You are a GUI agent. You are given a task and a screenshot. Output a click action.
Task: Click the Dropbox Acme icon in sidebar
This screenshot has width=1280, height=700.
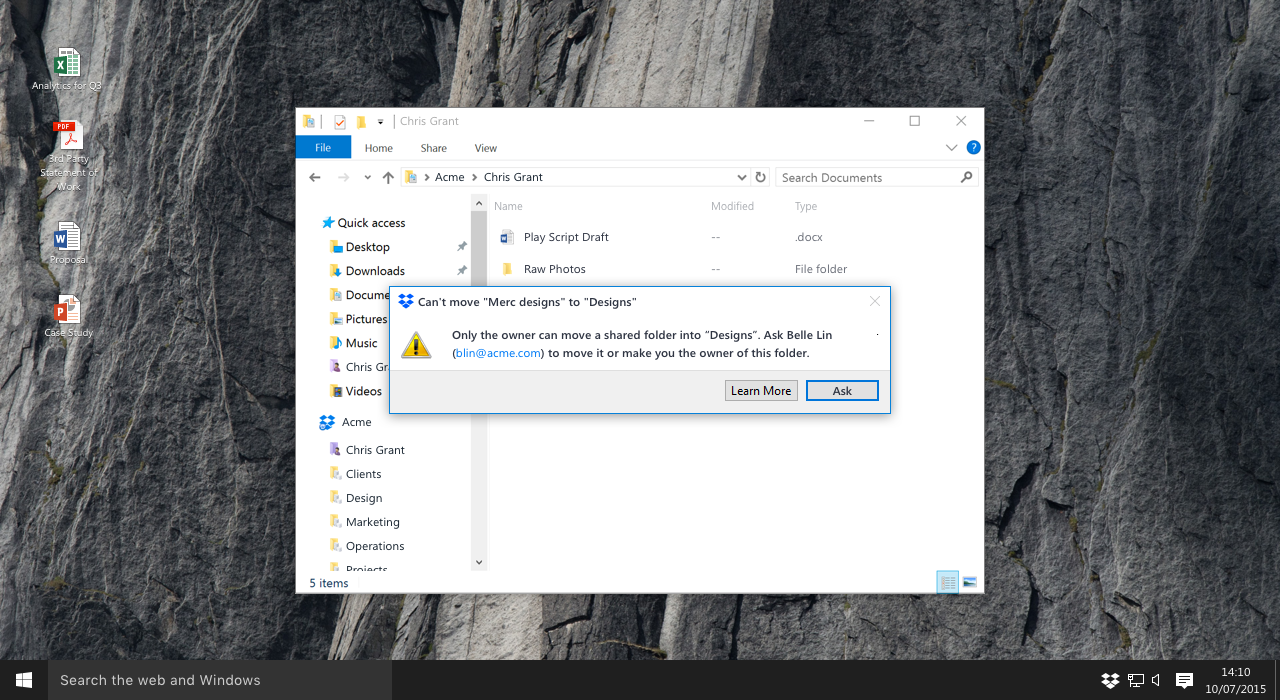point(327,422)
